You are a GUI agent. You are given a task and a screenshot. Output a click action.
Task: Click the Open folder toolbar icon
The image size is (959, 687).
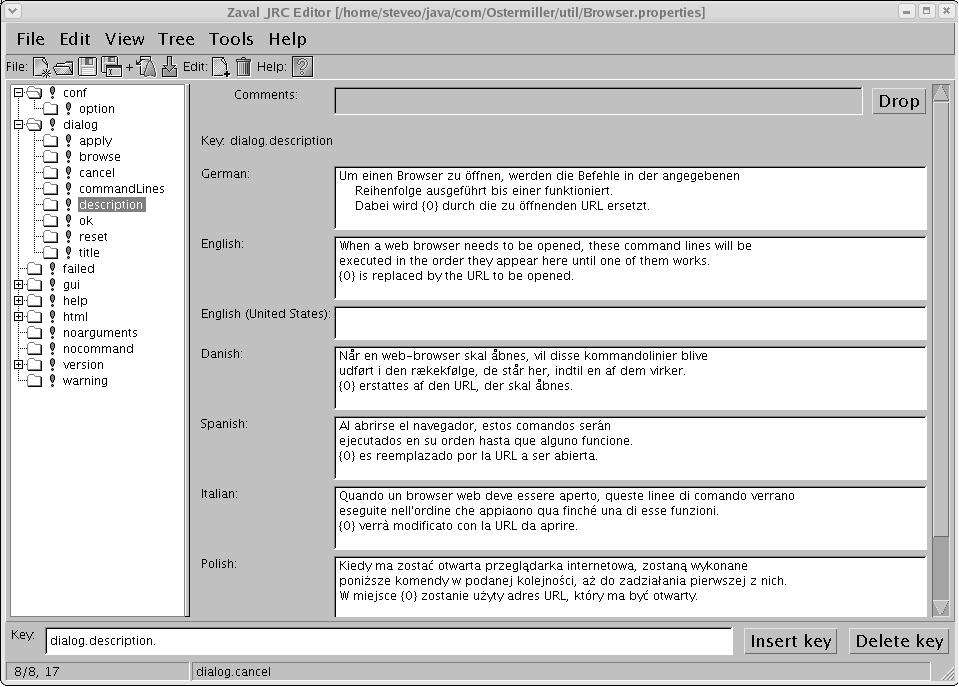pos(63,67)
